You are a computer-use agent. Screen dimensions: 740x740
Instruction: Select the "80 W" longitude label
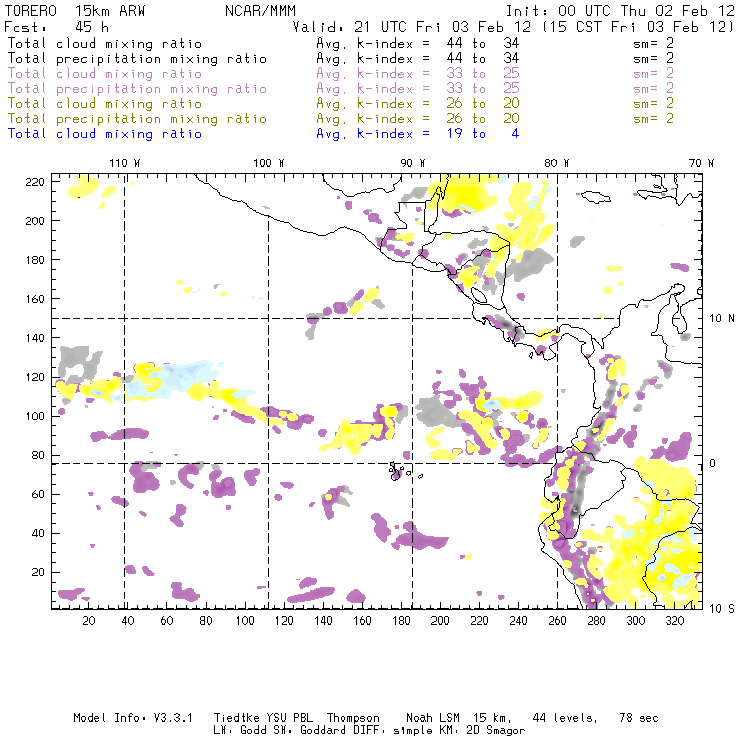click(x=556, y=163)
